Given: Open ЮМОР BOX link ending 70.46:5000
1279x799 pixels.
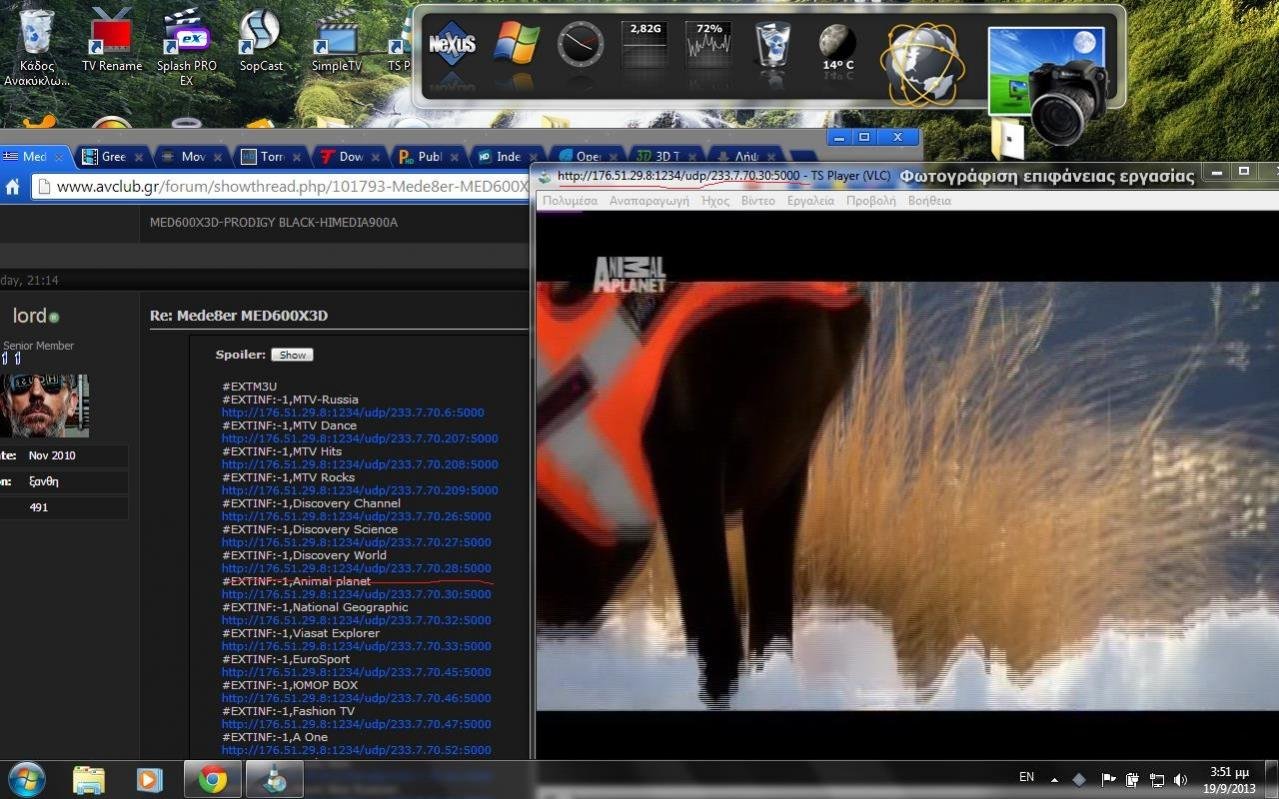Looking at the screenshot, I should [x=357, y=698].
